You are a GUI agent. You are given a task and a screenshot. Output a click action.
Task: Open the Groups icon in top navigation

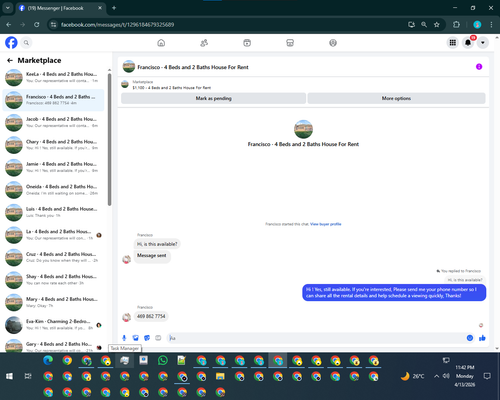pyautogui.click(x=333, y=43)
